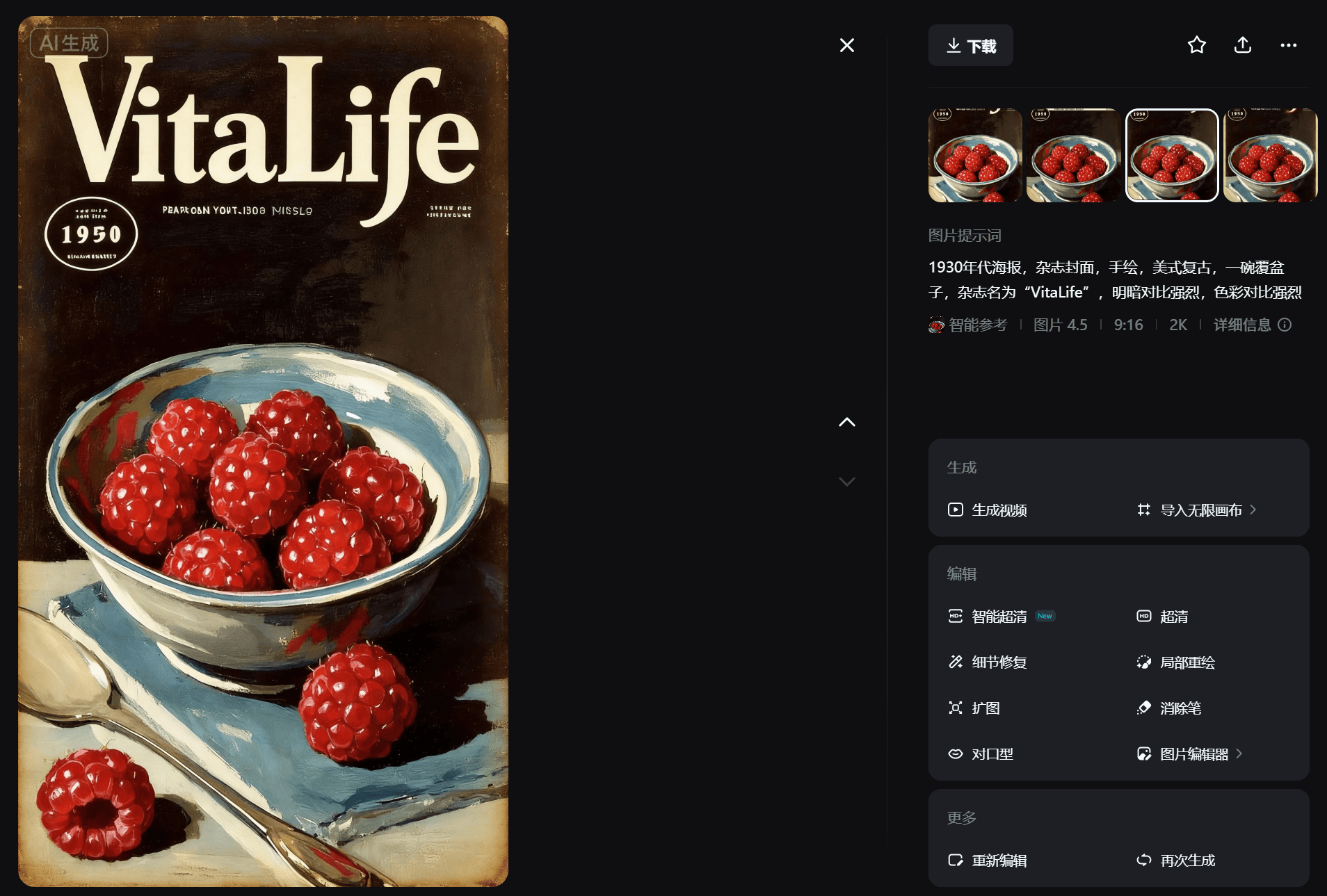The image size is (1327, 896).
Task: Select the 消除笔 eraser pen tool
Action: click(1169, 708)
